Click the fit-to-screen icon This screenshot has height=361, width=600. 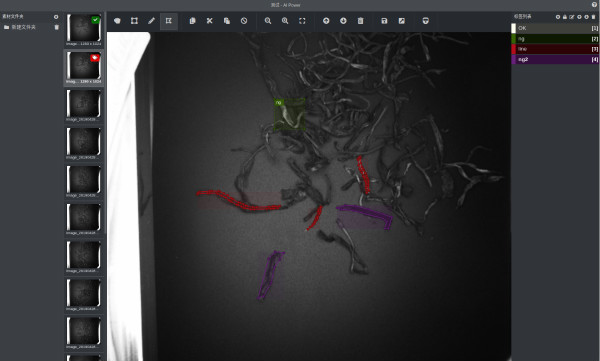[x=302, y=21]
